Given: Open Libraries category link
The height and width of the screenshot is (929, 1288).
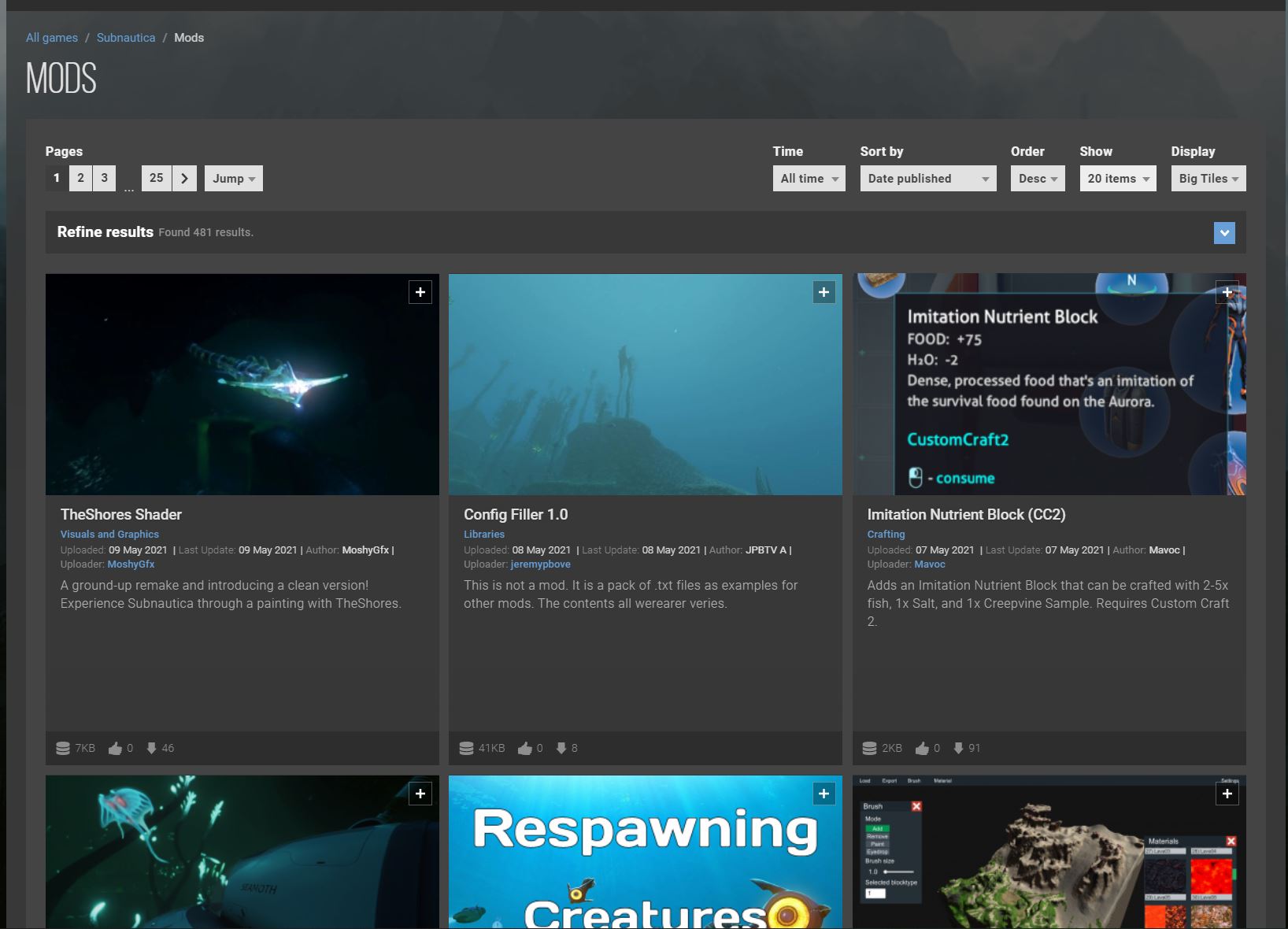Looking at the screenshot, I should 484,534.
